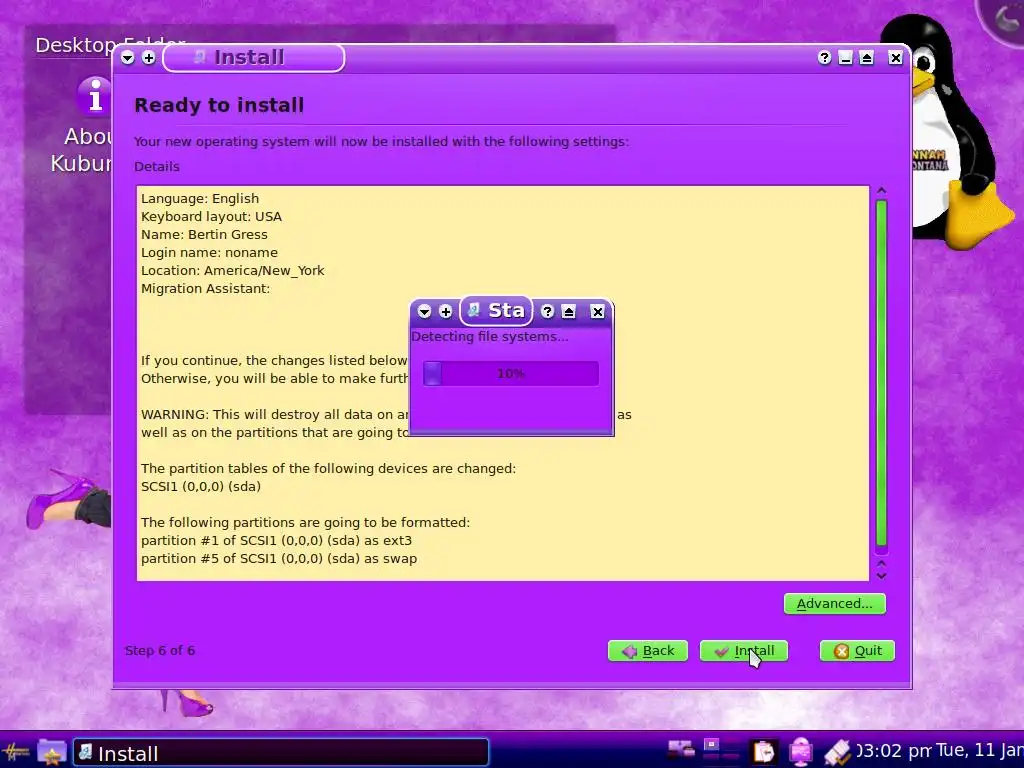Click the 10% progress bar
1024x768 pixels.
[511, 374]
